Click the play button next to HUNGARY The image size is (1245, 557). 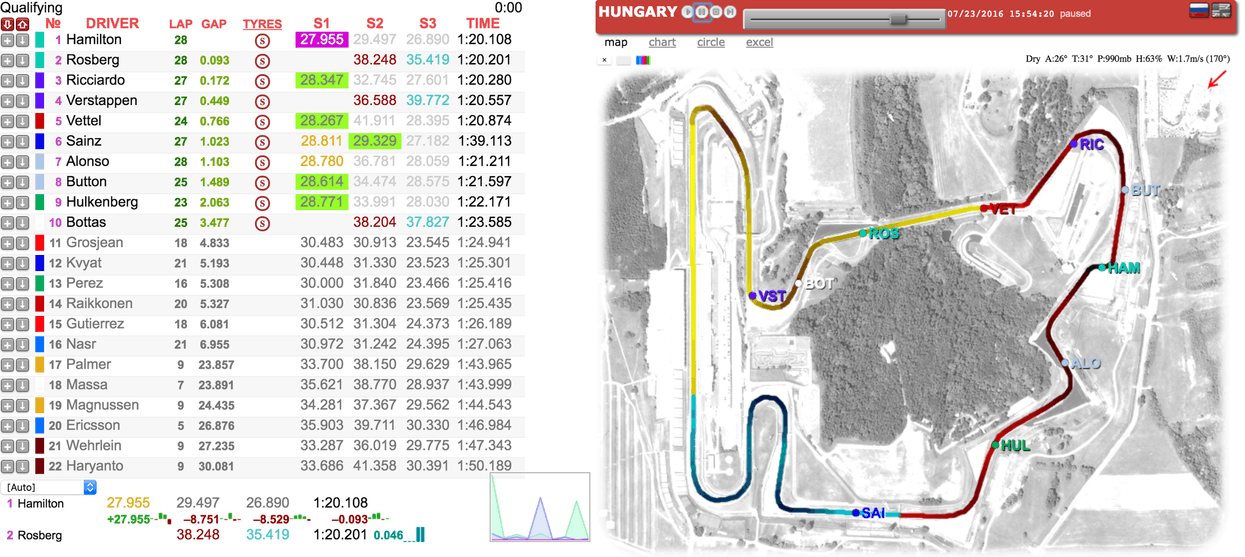[x=688, y=12]
